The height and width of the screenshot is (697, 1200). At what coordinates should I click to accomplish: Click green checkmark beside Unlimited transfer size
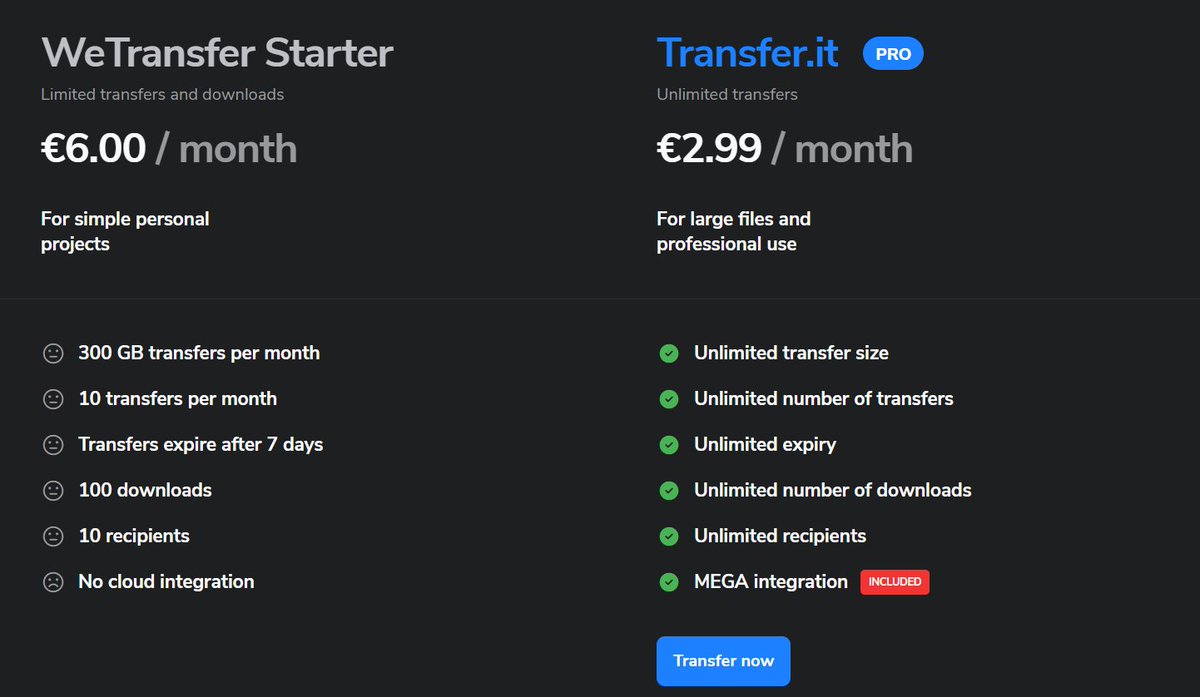click(669, 354)
